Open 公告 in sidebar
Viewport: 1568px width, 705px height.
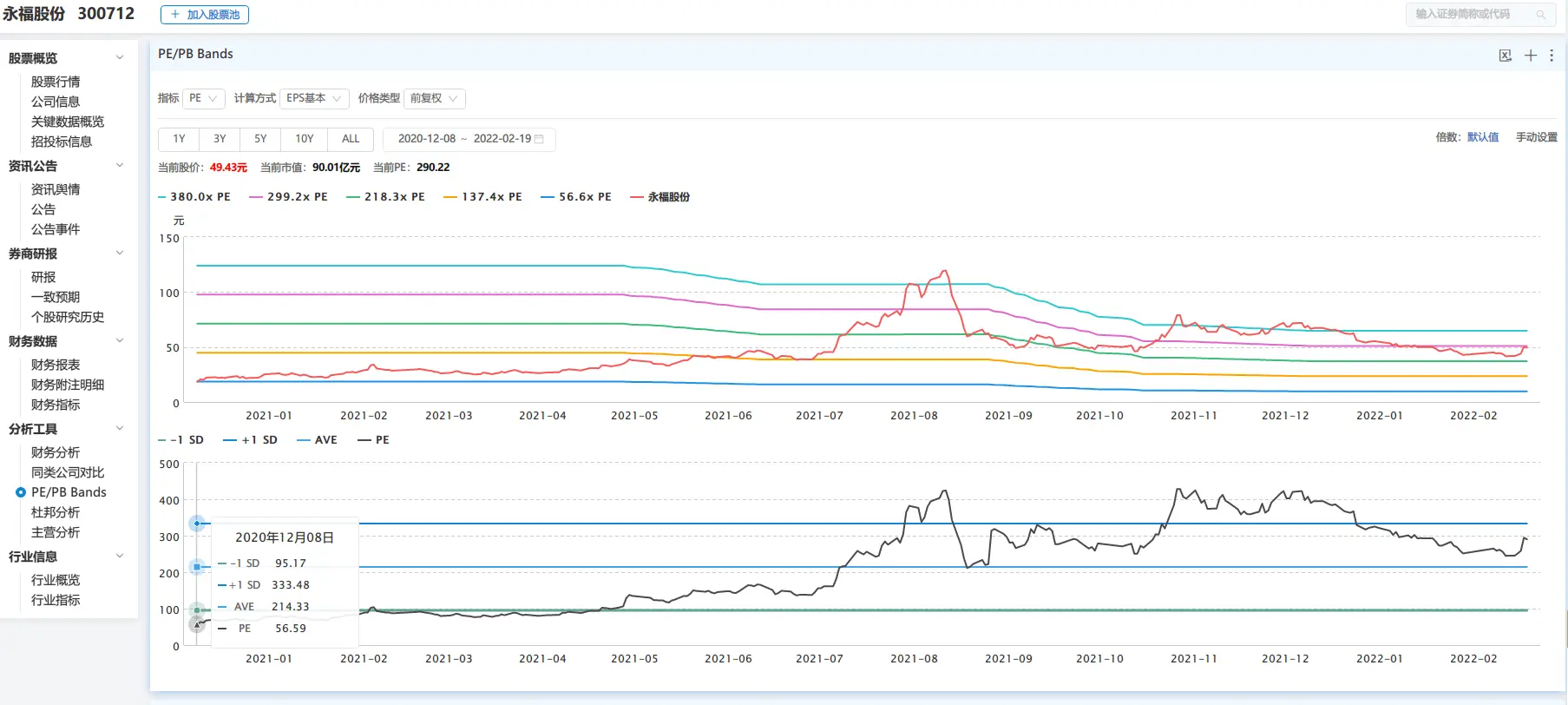[43, 209]
